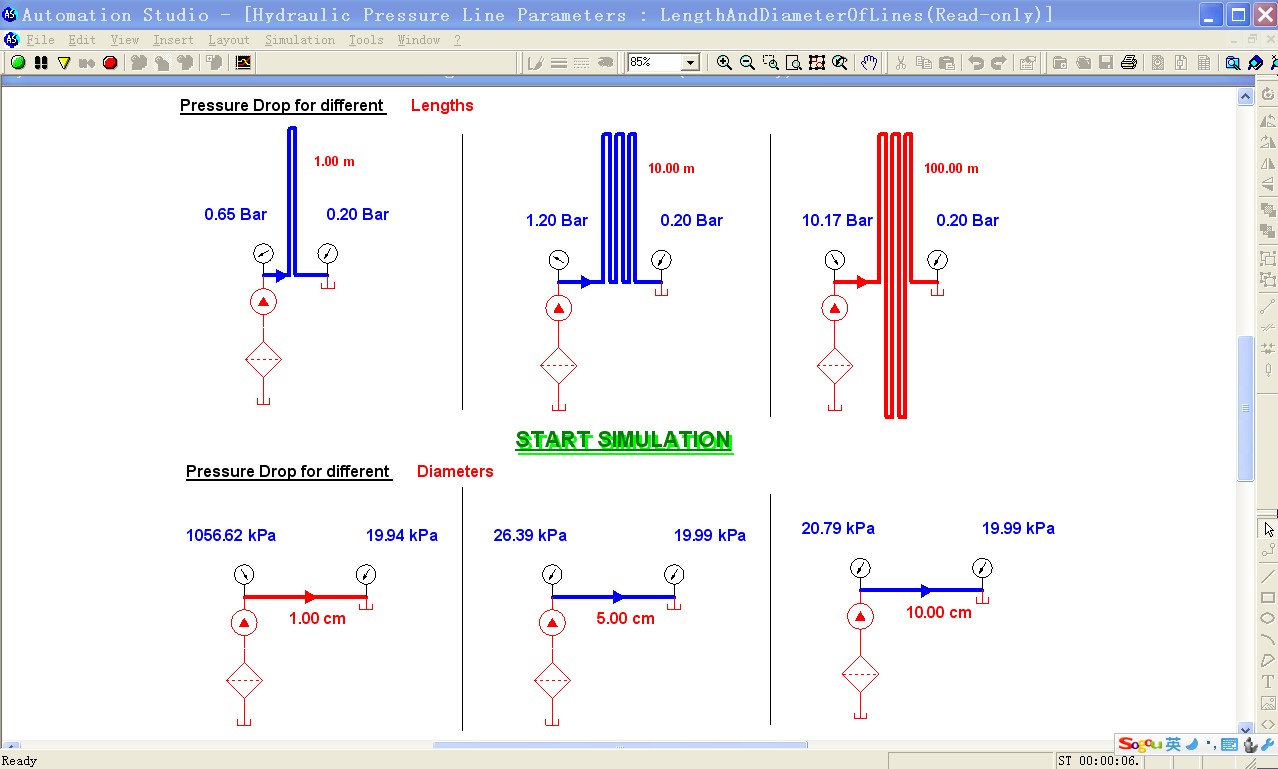Start simulation with the green circle icon
1278x769 pixels.
[18, 62]
